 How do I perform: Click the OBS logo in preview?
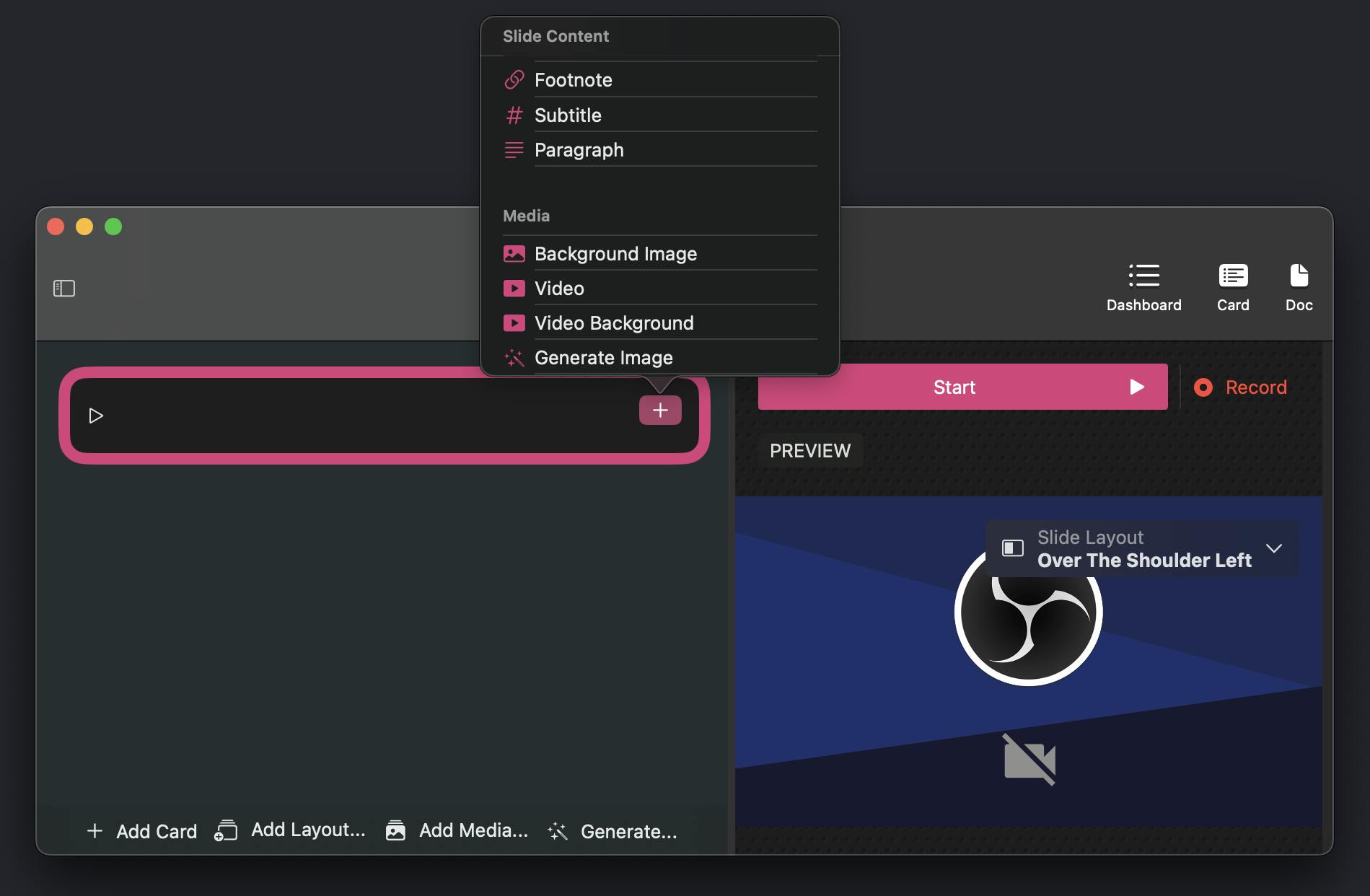point(1029,611)
